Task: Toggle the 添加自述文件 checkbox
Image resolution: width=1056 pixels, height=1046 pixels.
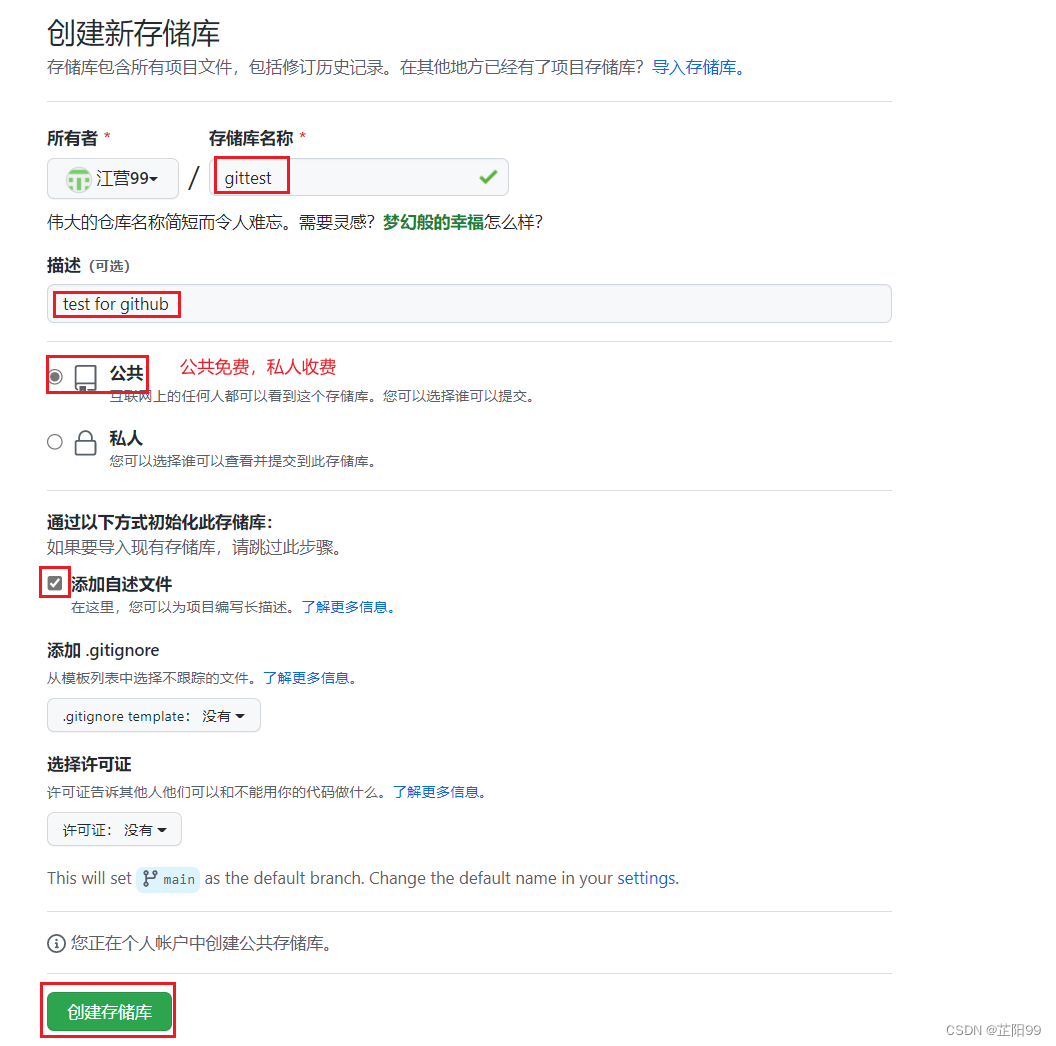Action: coord(55,583)
